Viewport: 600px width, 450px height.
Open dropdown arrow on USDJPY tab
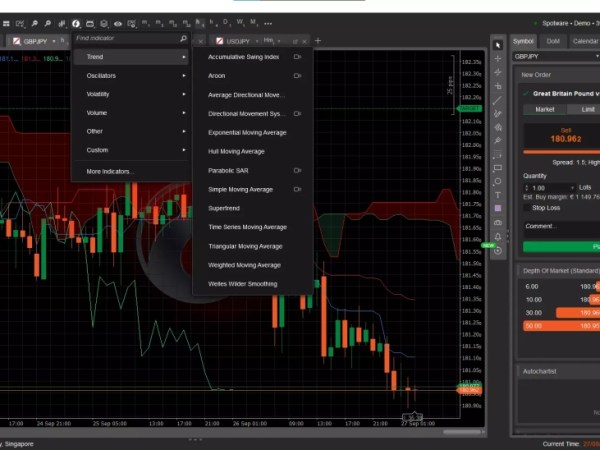tap(257, 41)
